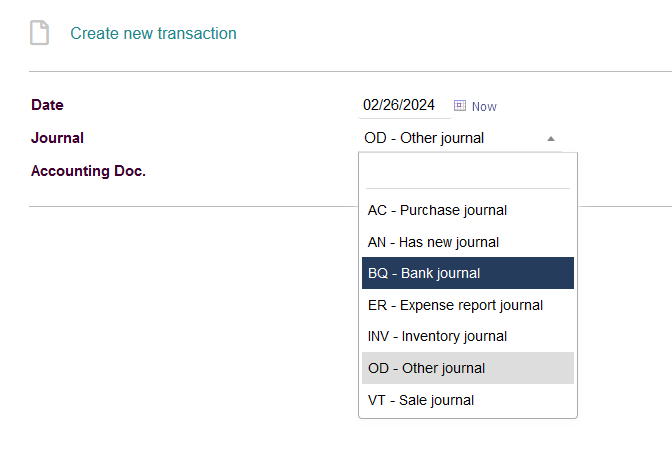The height and width of the screenshot is (464, 672).
Task: Open the calendar date picker icon
Action: 460,105
